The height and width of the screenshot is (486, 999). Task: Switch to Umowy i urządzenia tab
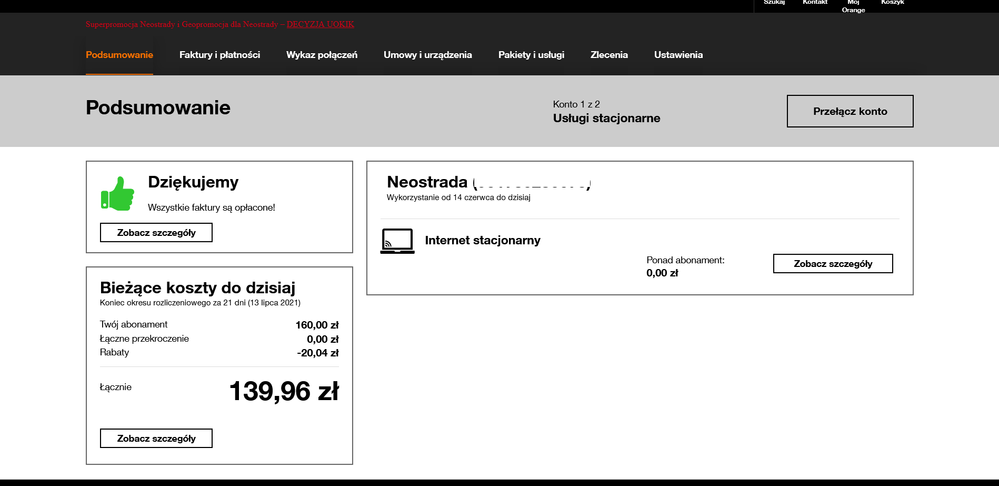[428, 55]
